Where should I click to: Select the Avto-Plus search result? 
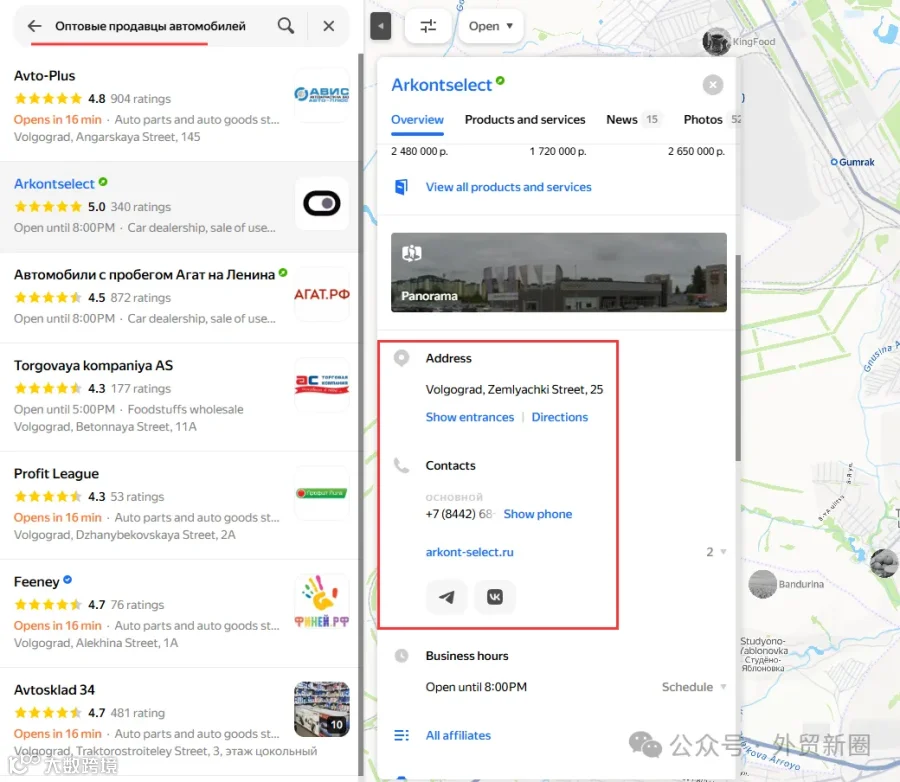point(179,107)
